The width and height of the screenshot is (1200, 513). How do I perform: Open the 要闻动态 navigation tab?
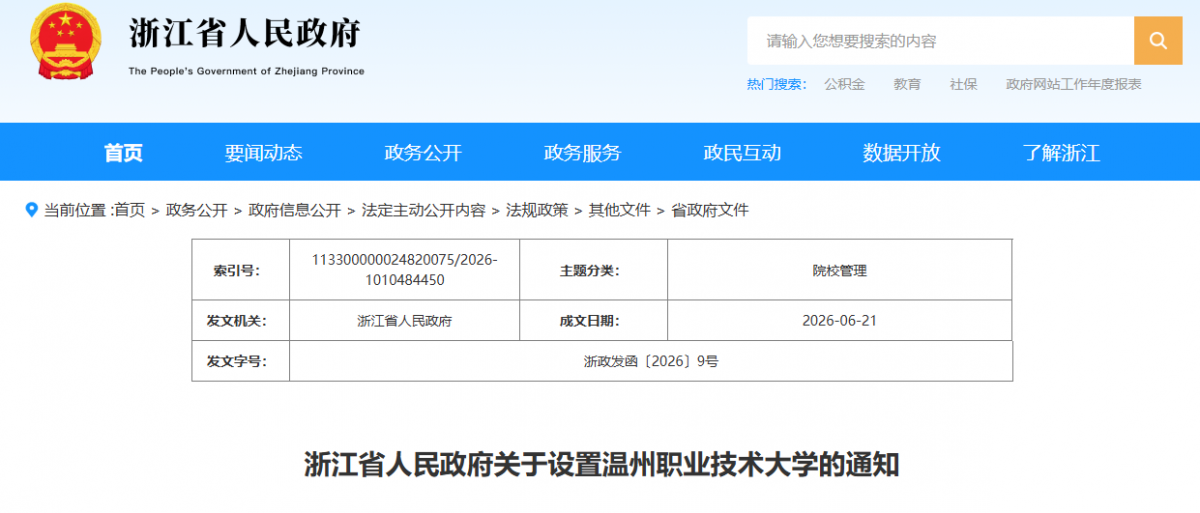(263, 153)
